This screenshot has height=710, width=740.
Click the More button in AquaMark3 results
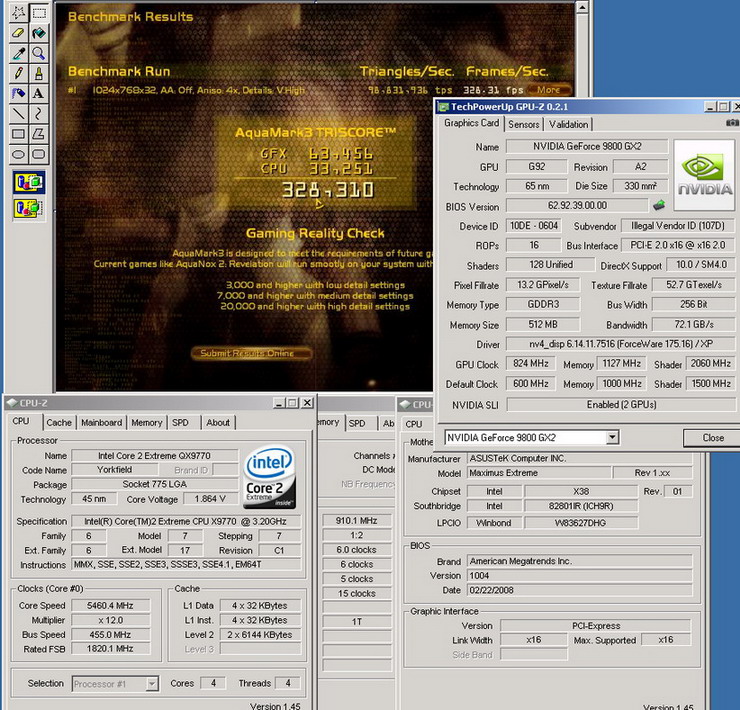pyautogui.click(x=548, y=90)
